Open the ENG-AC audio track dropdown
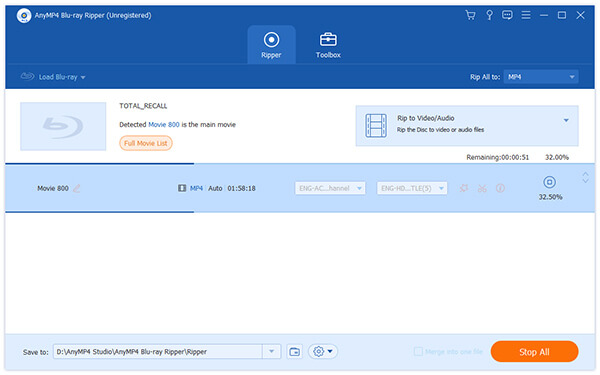The image size is (600, 375). coord(330,188)
